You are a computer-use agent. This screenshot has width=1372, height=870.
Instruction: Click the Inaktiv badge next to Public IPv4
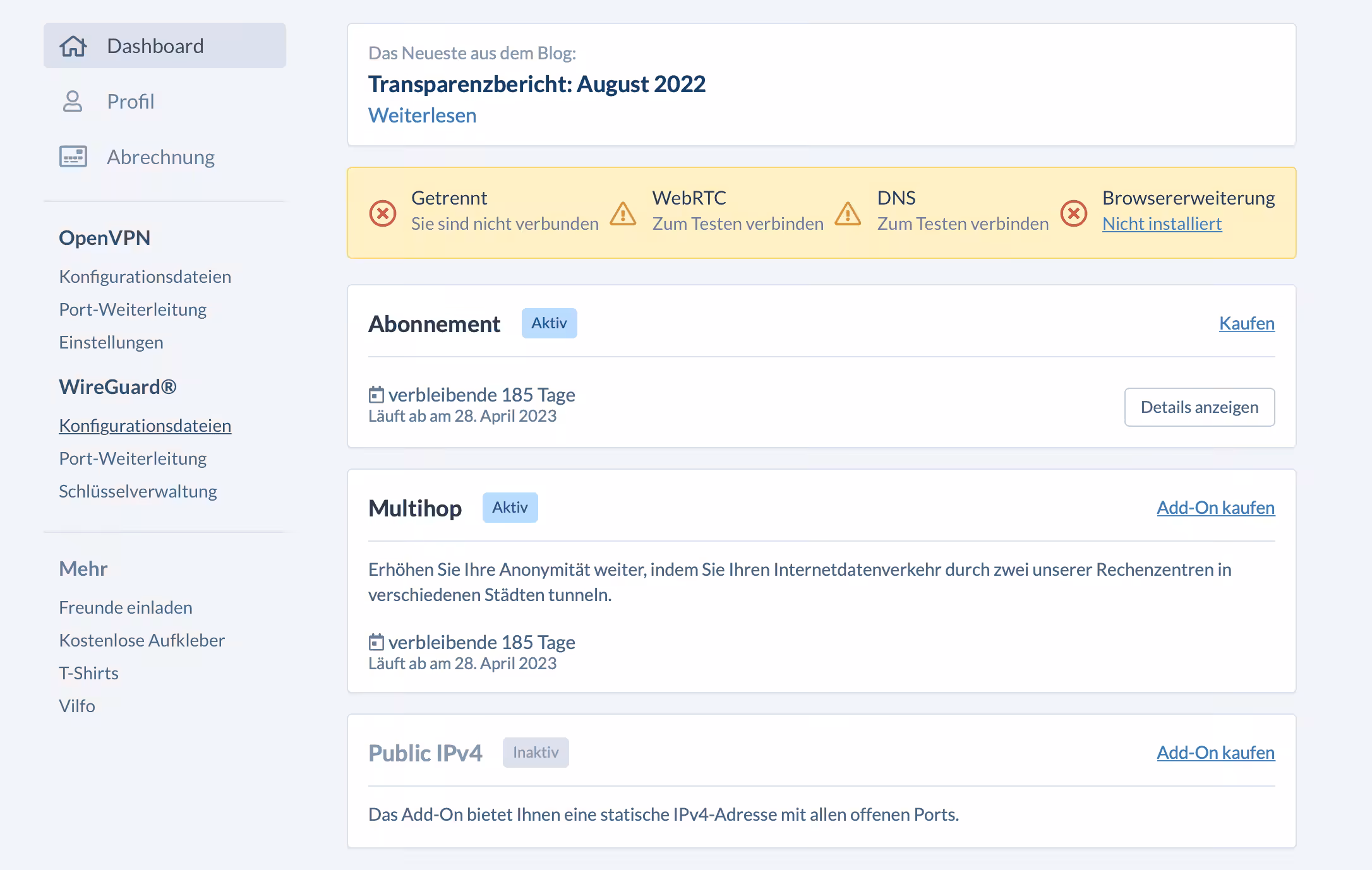click(x=536, y=753)
